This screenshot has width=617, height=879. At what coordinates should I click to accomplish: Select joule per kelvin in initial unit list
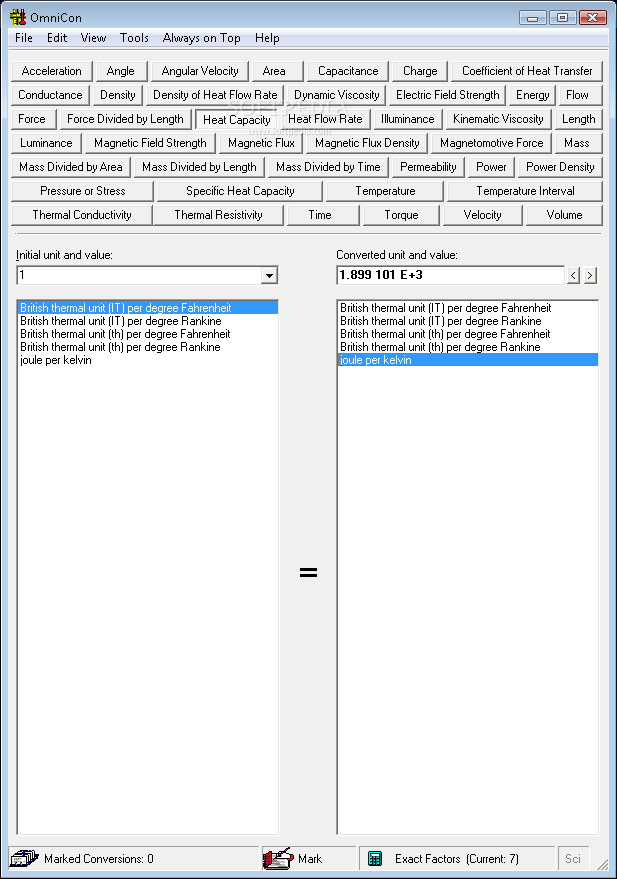148,360
